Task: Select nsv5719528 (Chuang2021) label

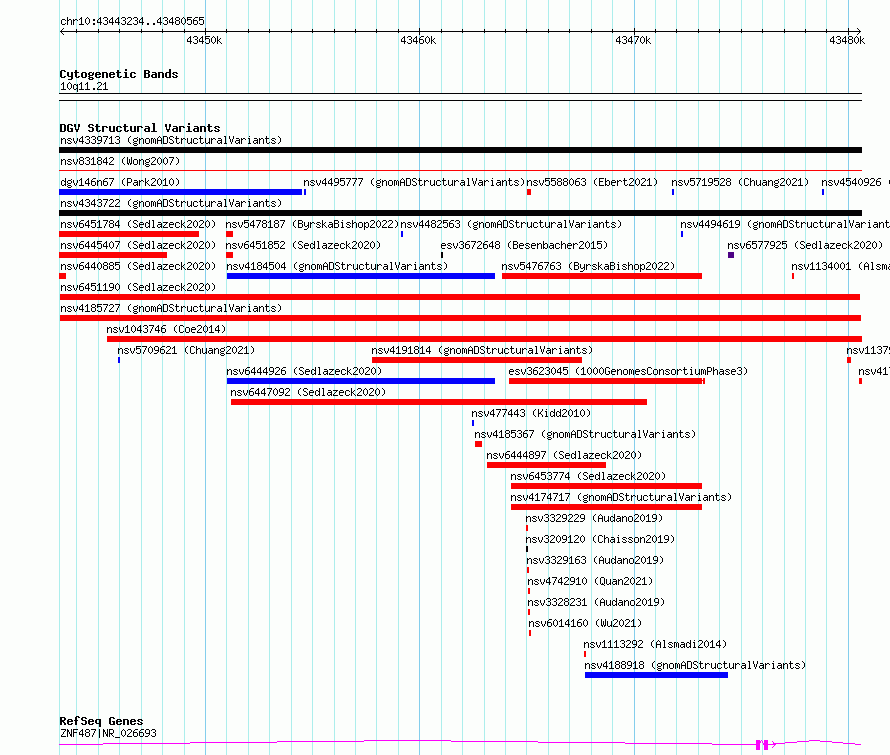Action: [740, 182]
